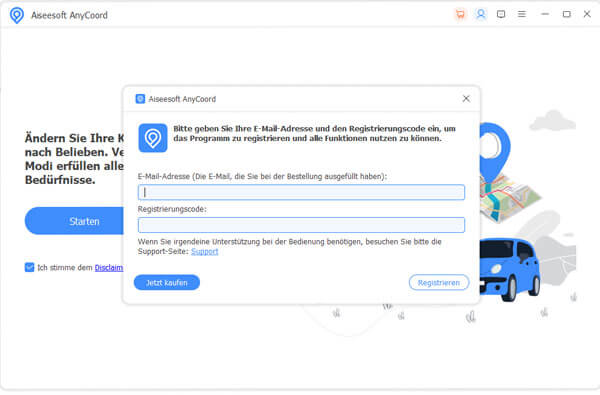Close the main AnyCoord window

pyautogui.click(x=587, y=14)
